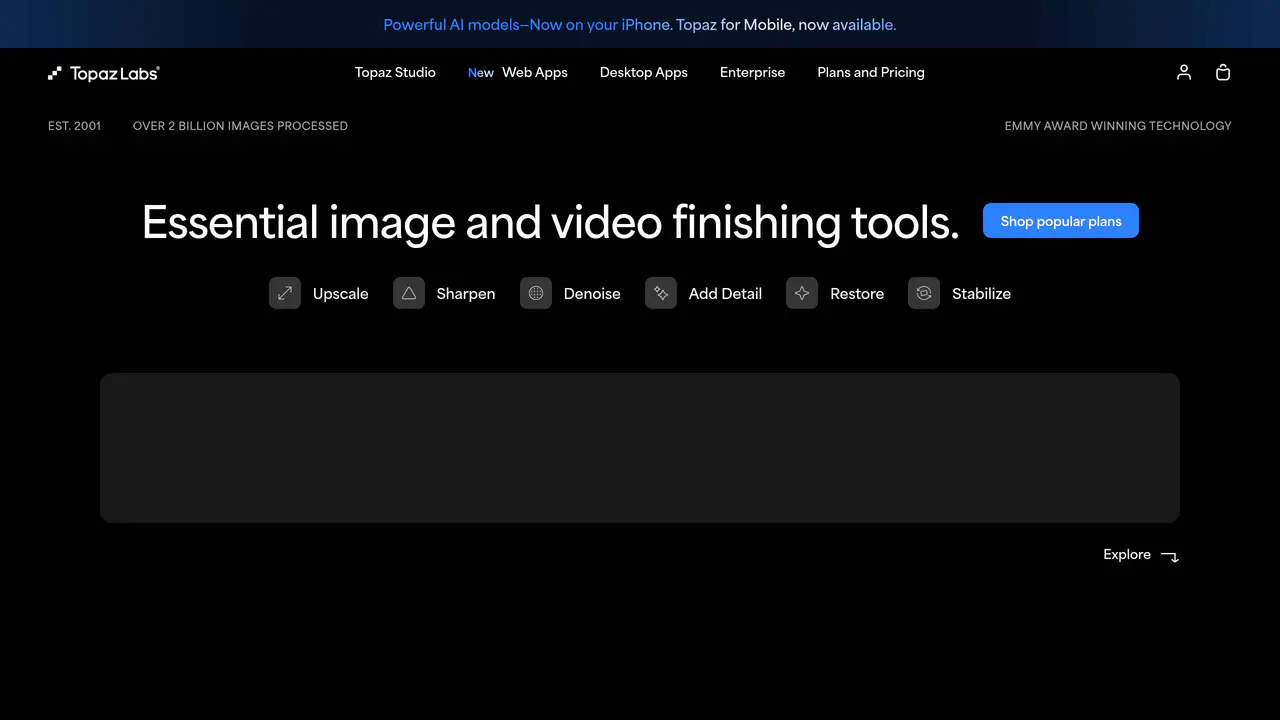Viewport: 1280px width, 720px height.
Task: Click the Explore link text
Action: pyautogui.click(x=1127, y=554)
